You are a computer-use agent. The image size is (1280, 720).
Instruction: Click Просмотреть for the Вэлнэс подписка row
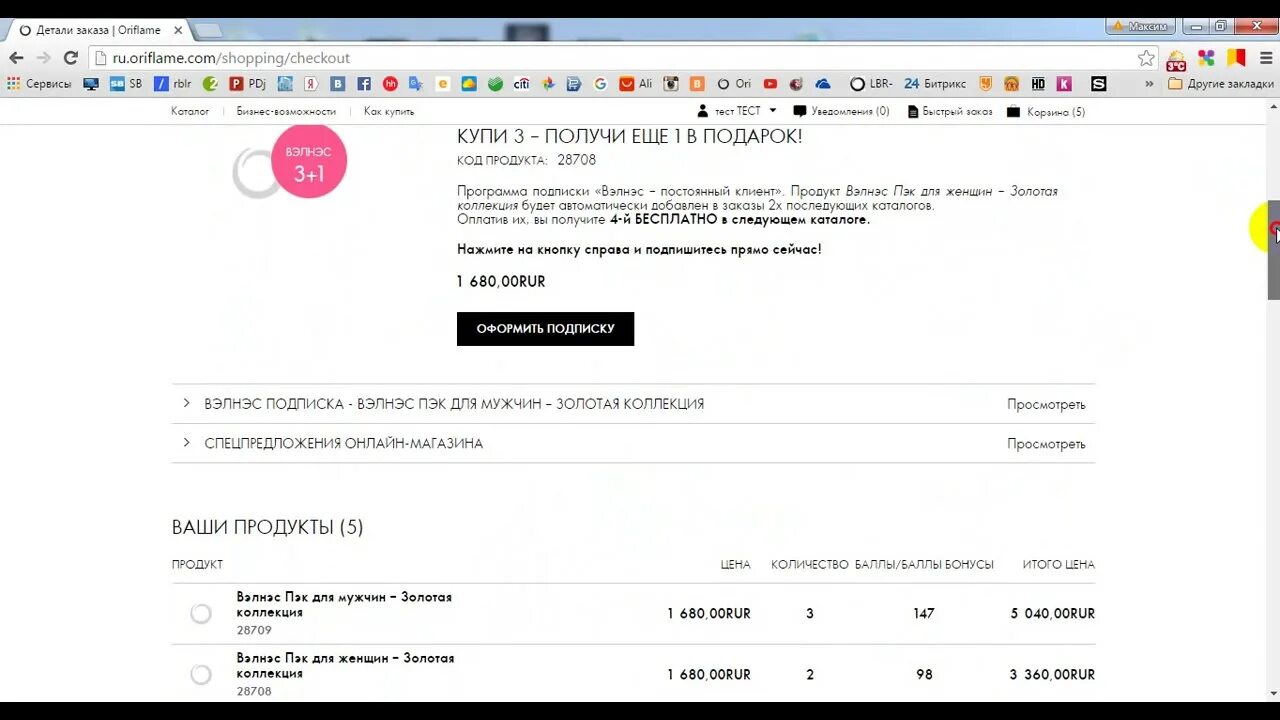1046,405
